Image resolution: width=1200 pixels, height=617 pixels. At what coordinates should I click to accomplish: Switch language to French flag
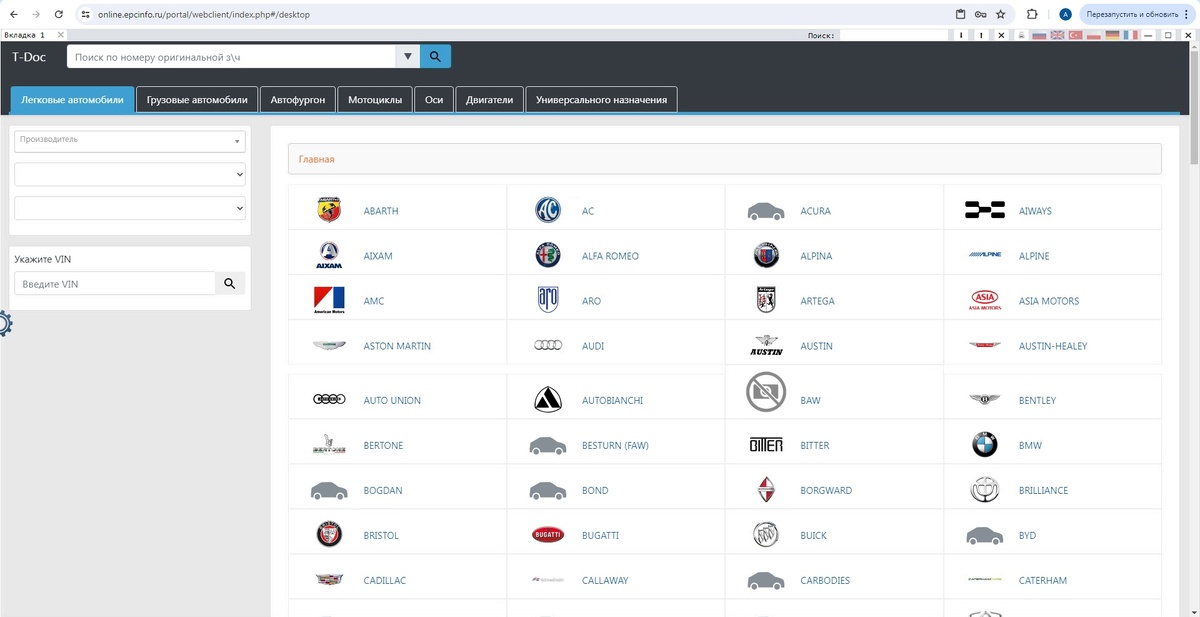point(1130,34)
